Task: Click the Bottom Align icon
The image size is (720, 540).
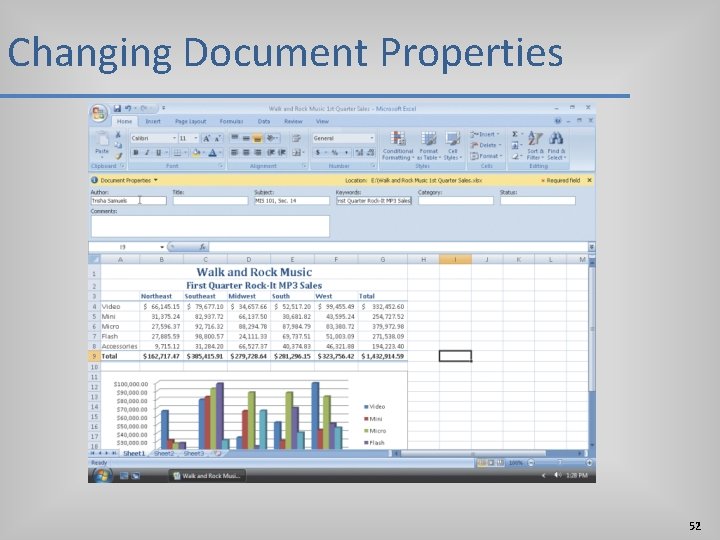Action: coord(258,138)
